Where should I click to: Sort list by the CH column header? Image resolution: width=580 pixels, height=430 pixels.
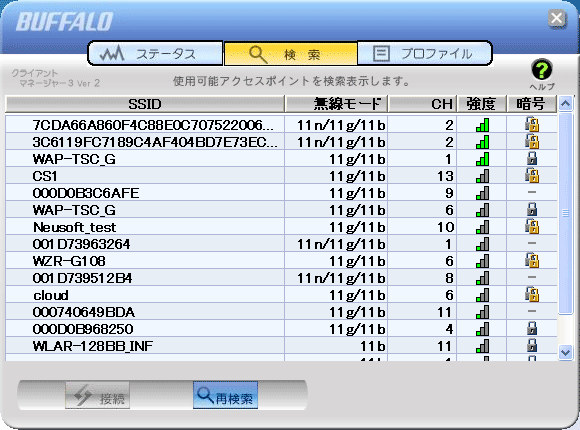[x=422, y=104]
